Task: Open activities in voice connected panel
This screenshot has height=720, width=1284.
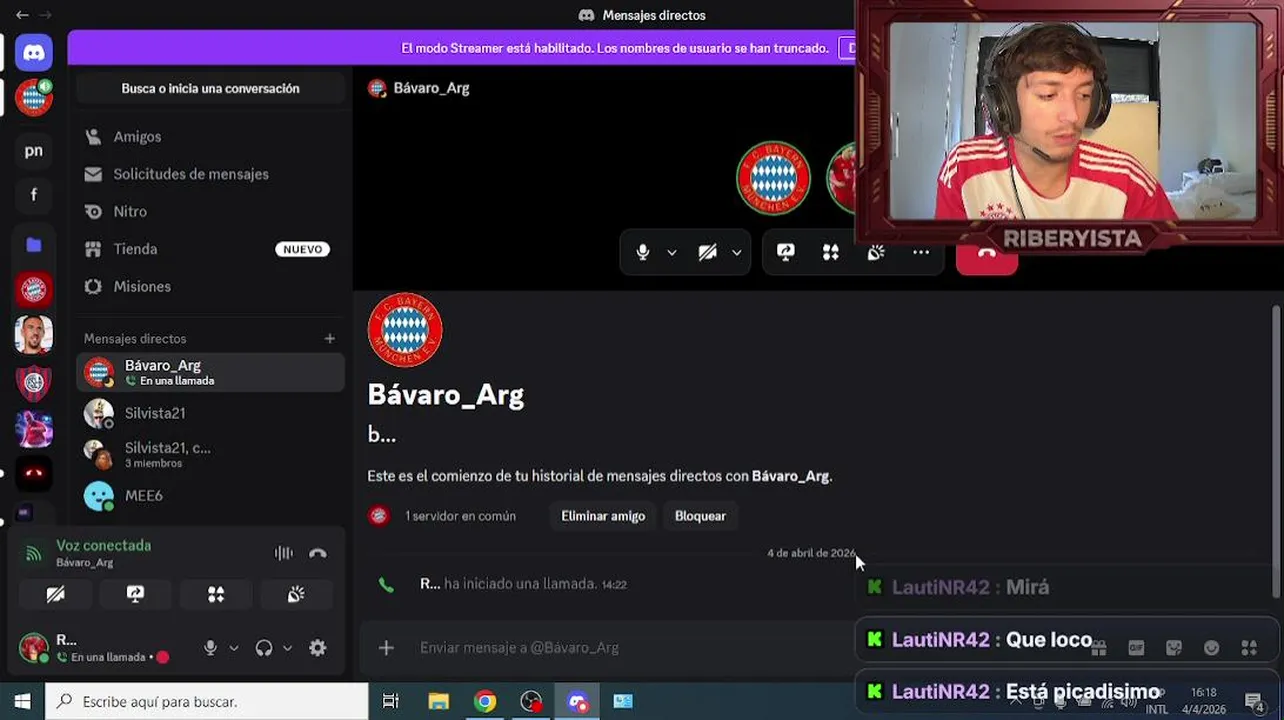Action: (x=216, y=595)
